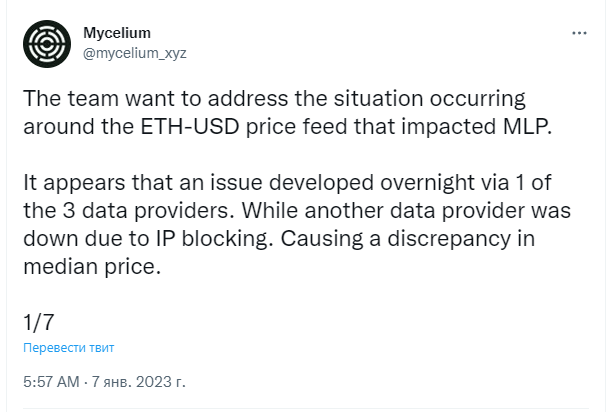Click the words 'median price' in the tweet
This screenshot has height=412, width=610.
pyautogui.click(x=92, y=267)
